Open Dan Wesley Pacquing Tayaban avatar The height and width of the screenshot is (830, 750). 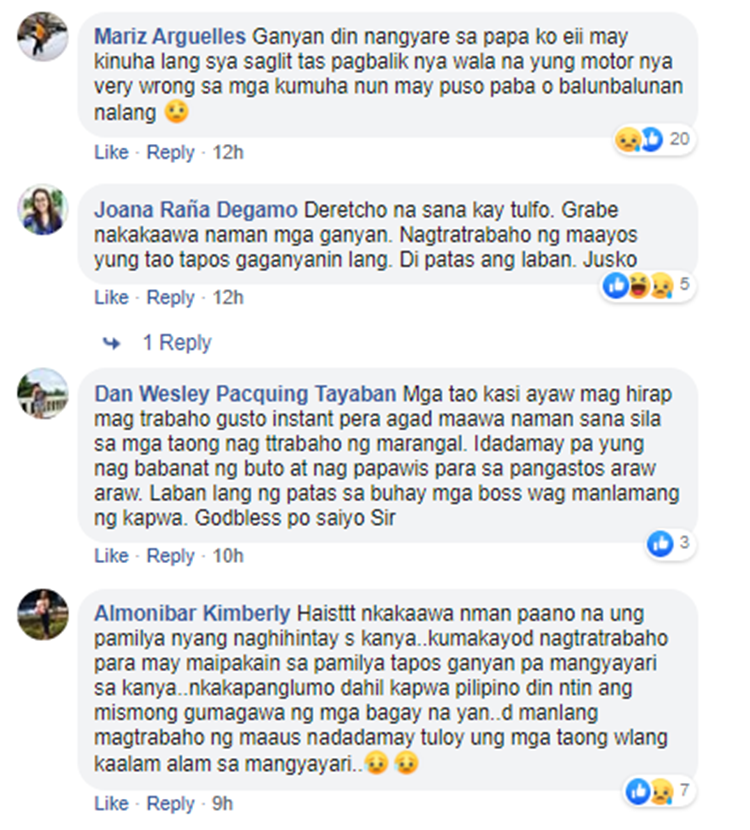[x=43, y=393]
